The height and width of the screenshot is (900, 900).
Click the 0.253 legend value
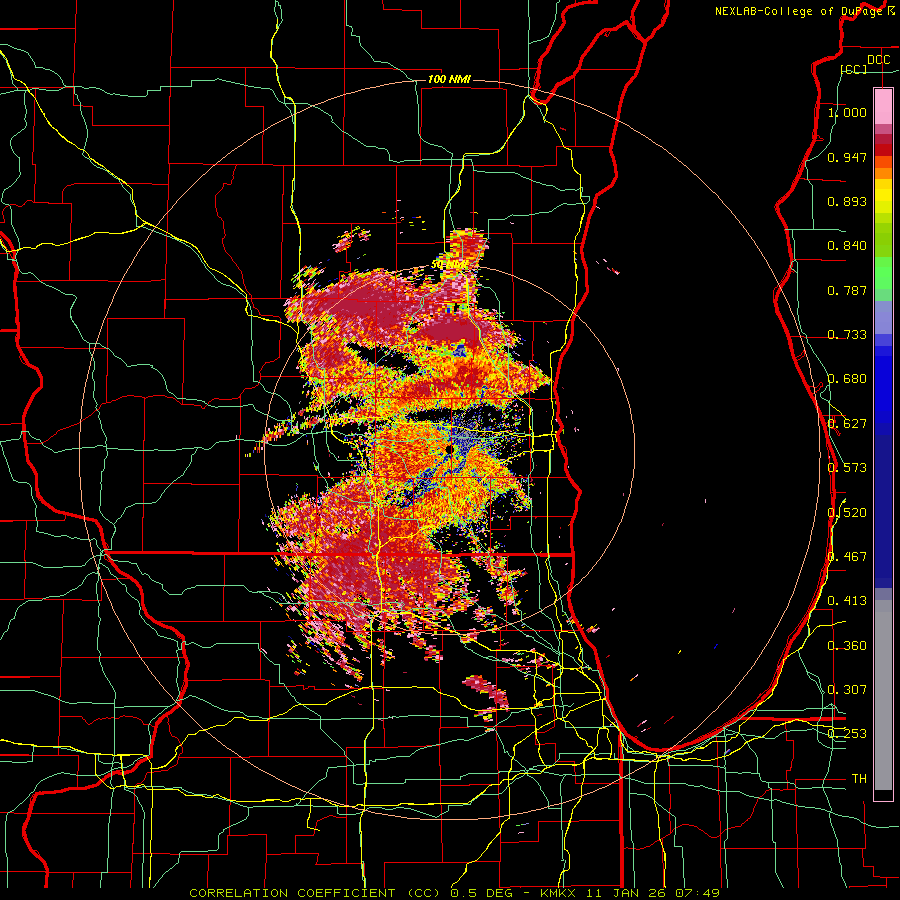click(x=847, y=734)
